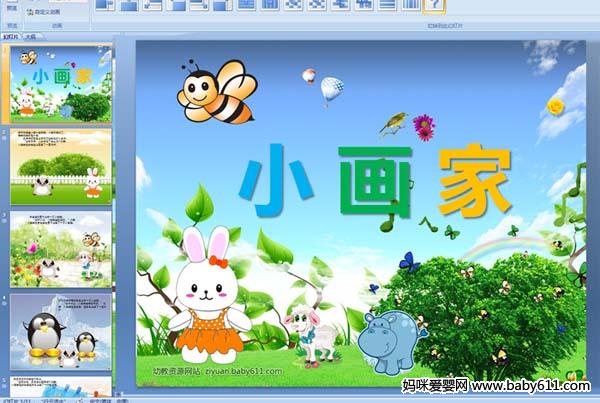Select the orange 家 character in the title
The image size is (600, 403).
474,181
